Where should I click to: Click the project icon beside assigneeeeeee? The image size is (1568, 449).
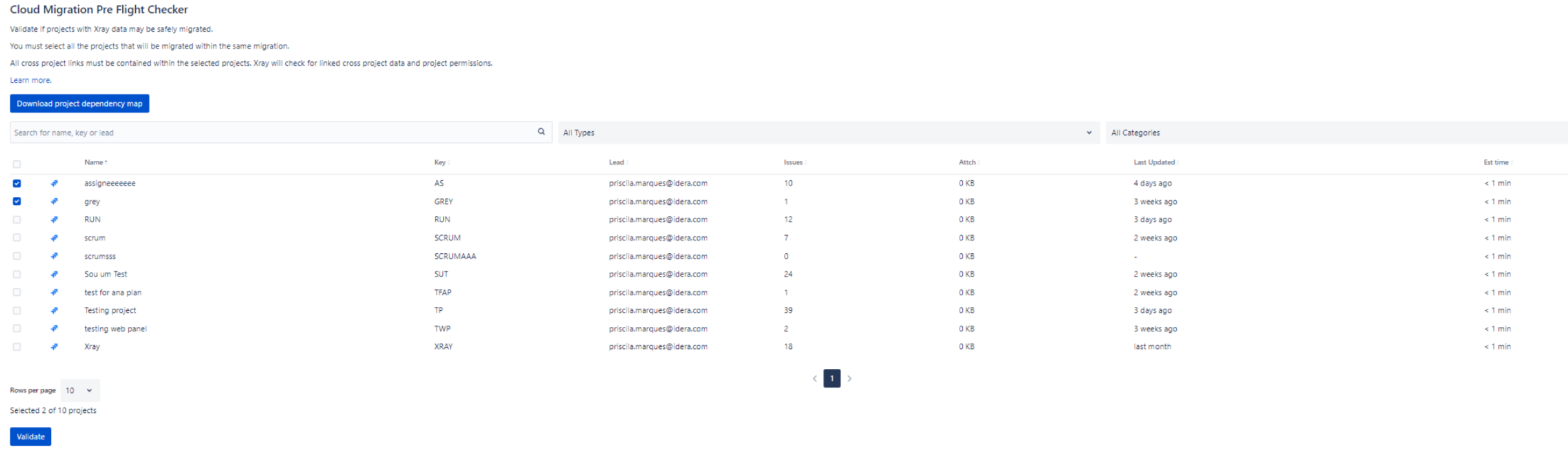[x=54, y=183]
